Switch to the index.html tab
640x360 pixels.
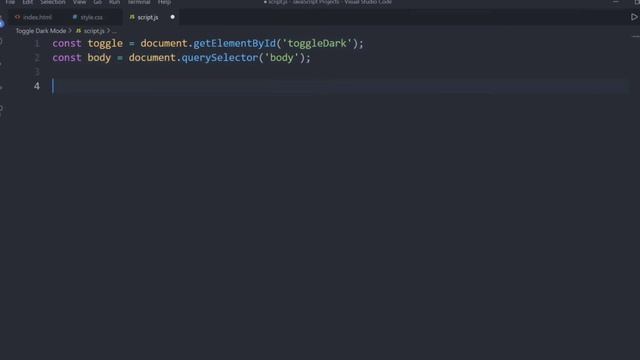click(x=37, y=17)
